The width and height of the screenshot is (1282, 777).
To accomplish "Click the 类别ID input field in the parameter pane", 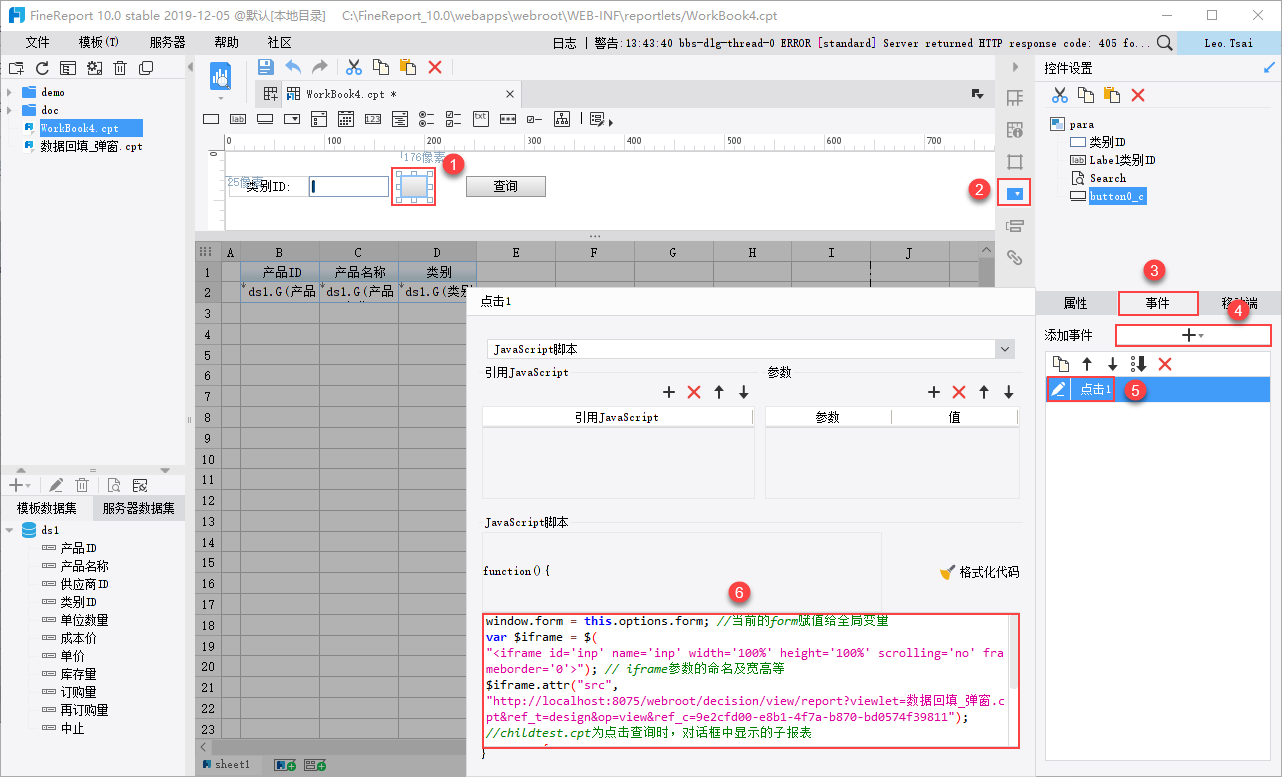I will click(348, 186).
